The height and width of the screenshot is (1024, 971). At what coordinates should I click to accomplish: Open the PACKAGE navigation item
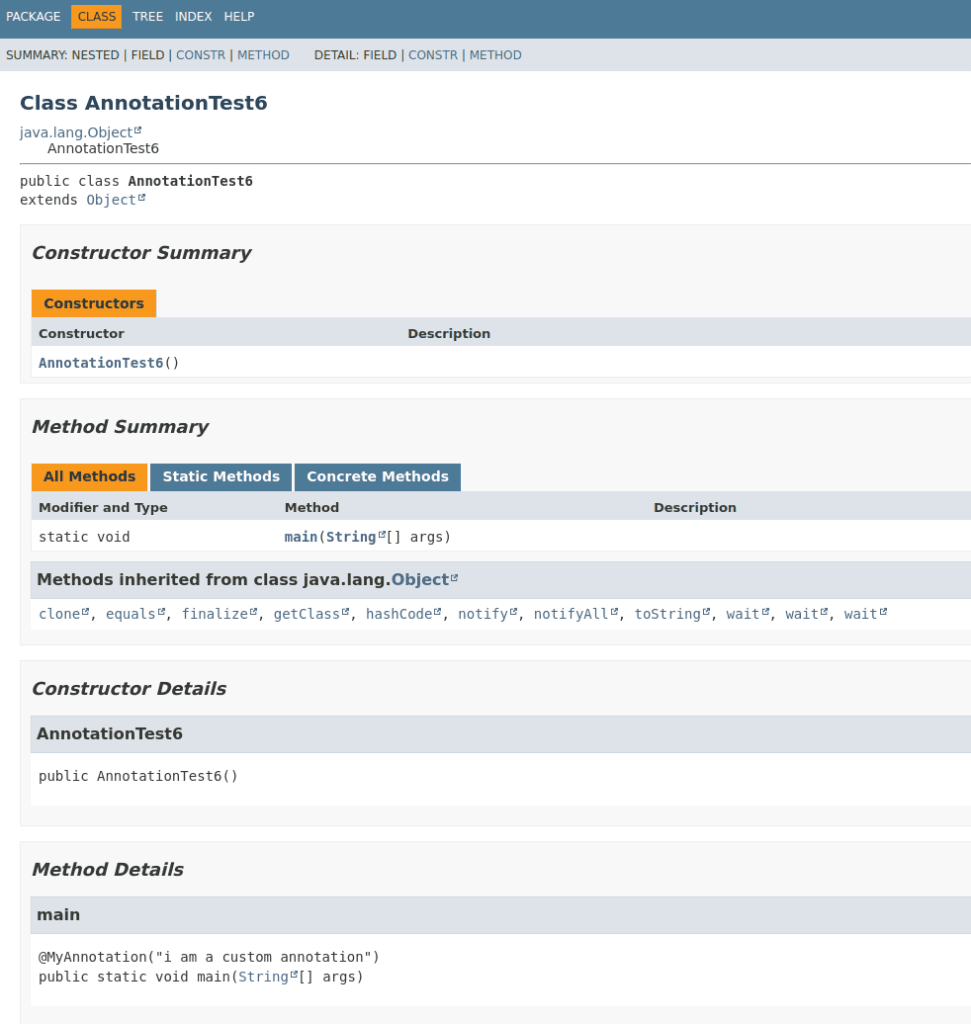(x=33, y=16)
